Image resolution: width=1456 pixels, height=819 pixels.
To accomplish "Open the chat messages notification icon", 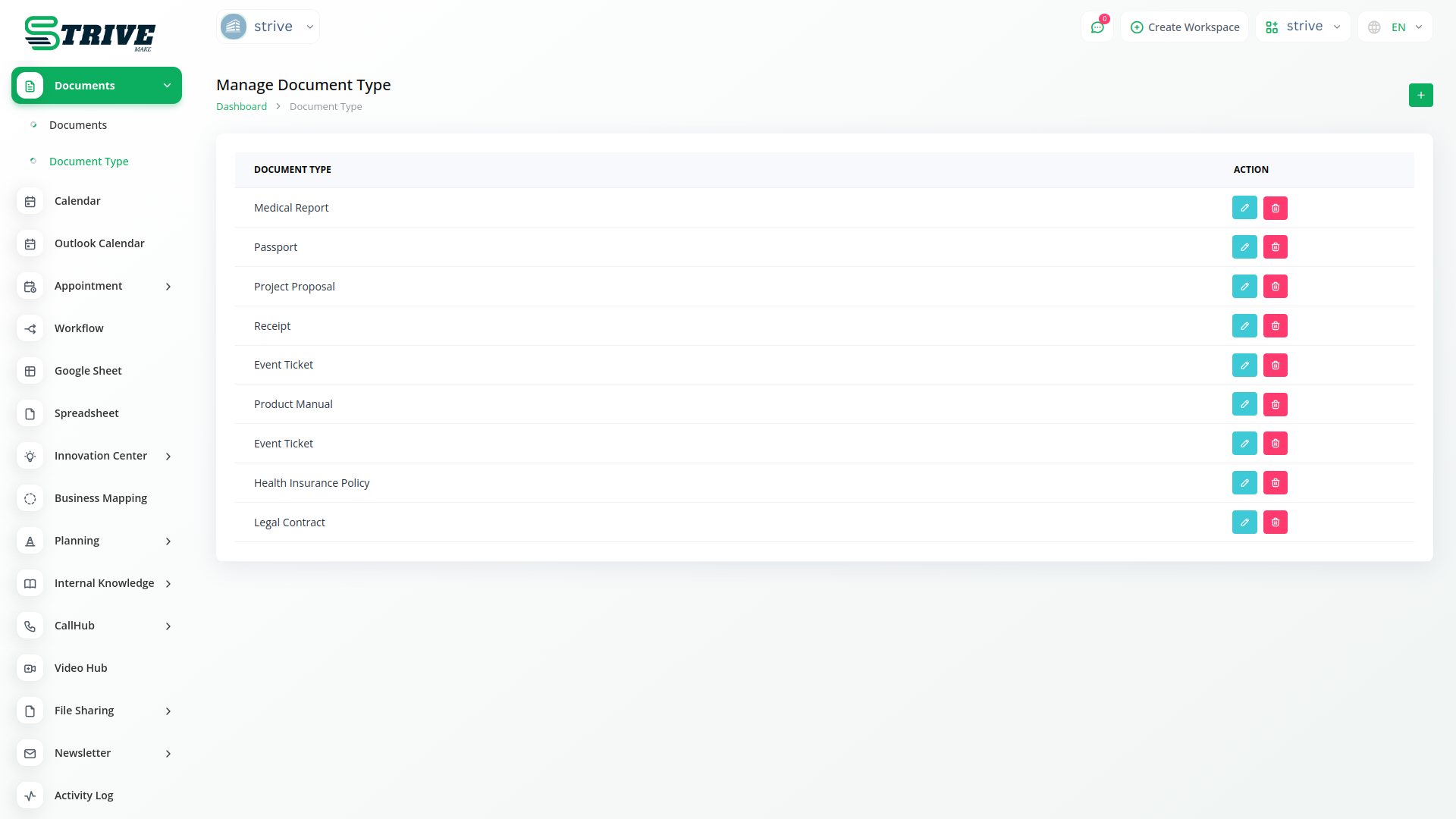I will click(x=1097, y=27).
